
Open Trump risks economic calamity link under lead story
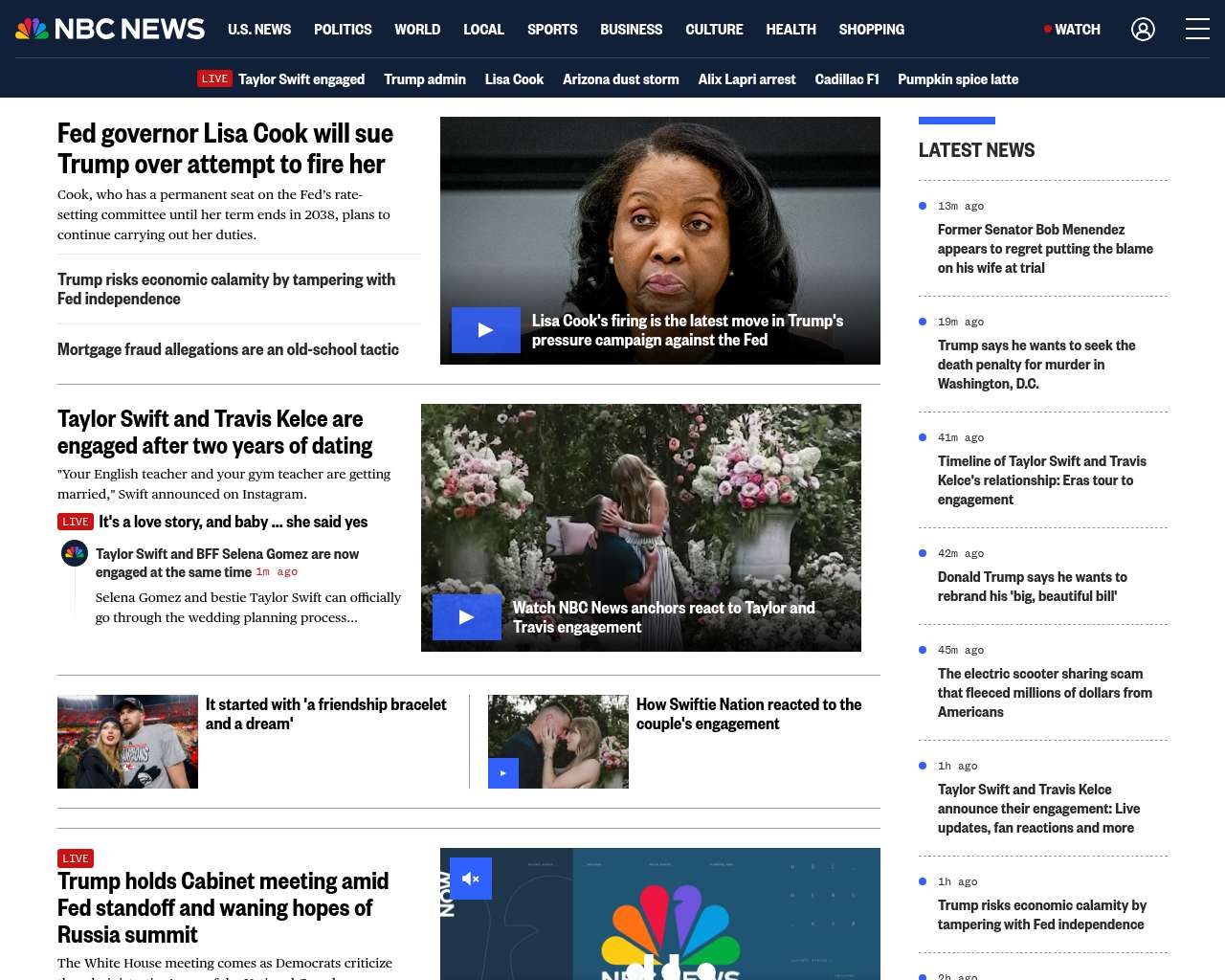(x=226, y=289)
